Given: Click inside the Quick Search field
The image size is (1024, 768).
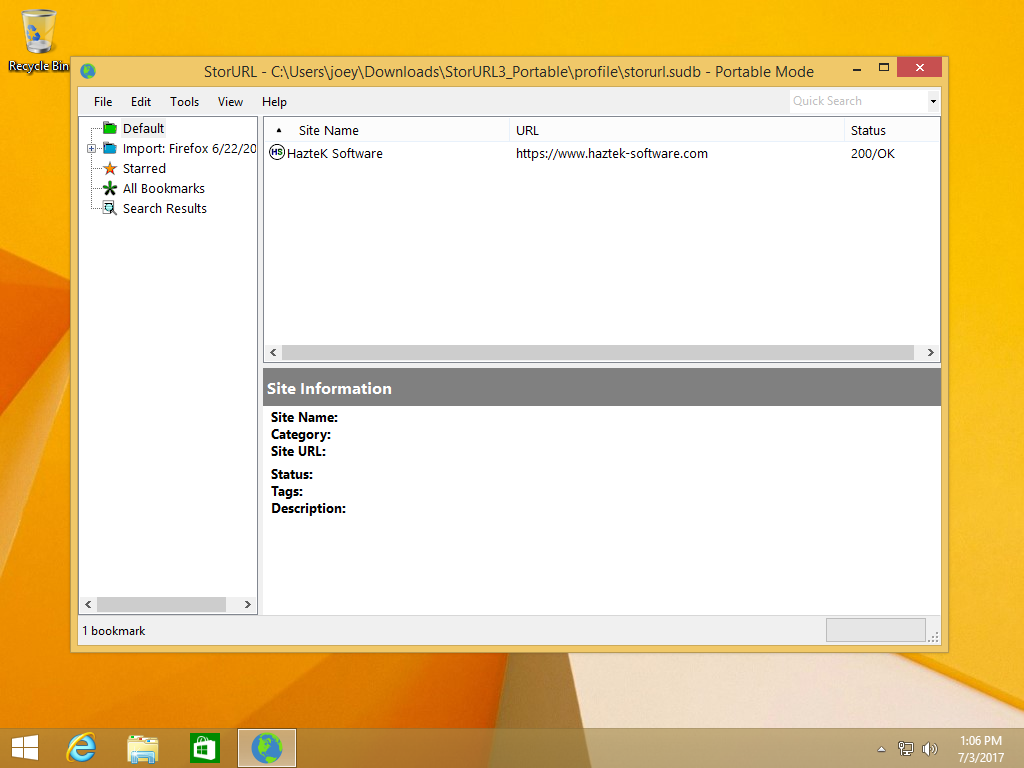Looking at the screenshot, I should (x=856, y=101).
